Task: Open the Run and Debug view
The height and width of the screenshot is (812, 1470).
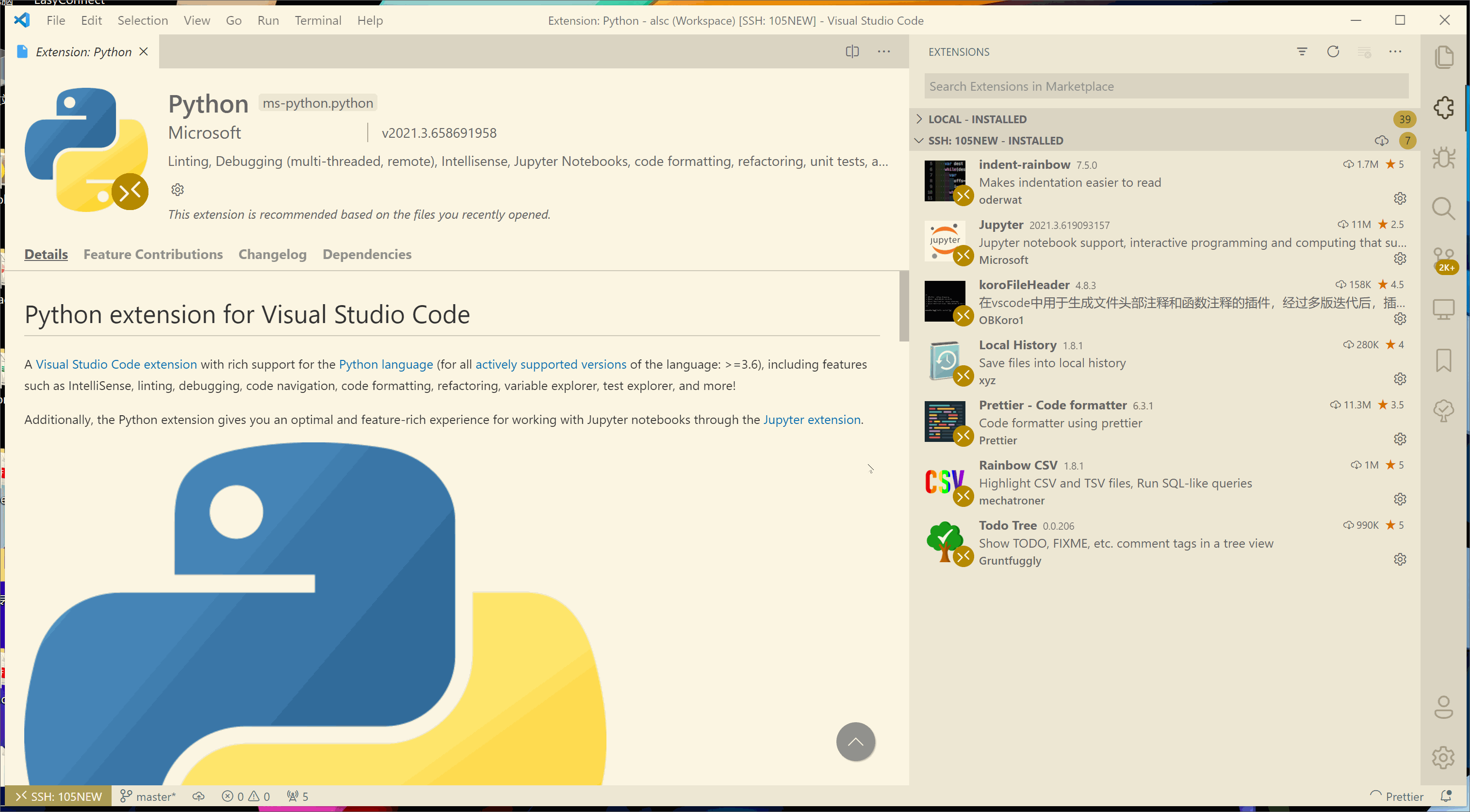Action: tap(1444, 158)
